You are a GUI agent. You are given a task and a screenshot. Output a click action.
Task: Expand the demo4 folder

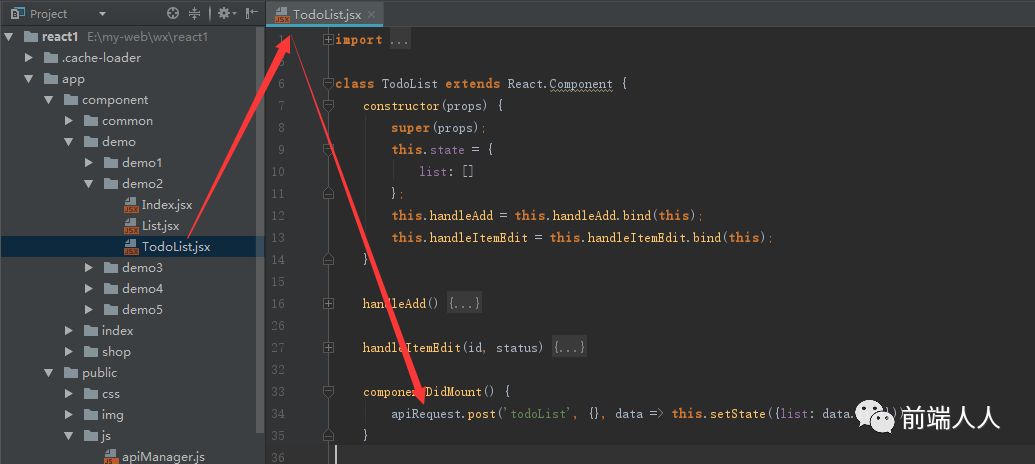[x=88, y=289]
